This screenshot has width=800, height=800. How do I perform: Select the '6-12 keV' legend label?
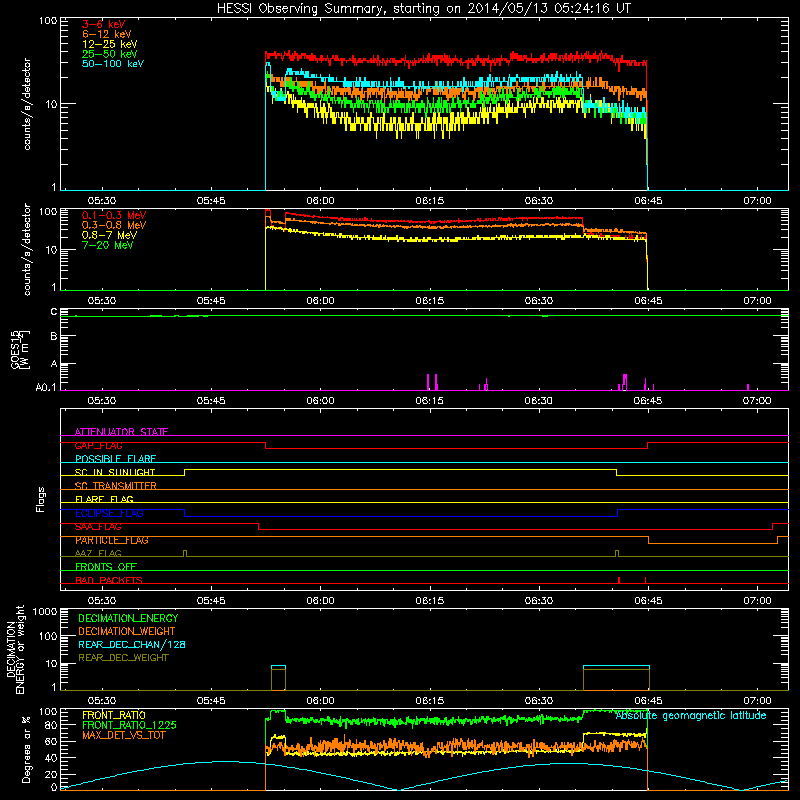107,34
